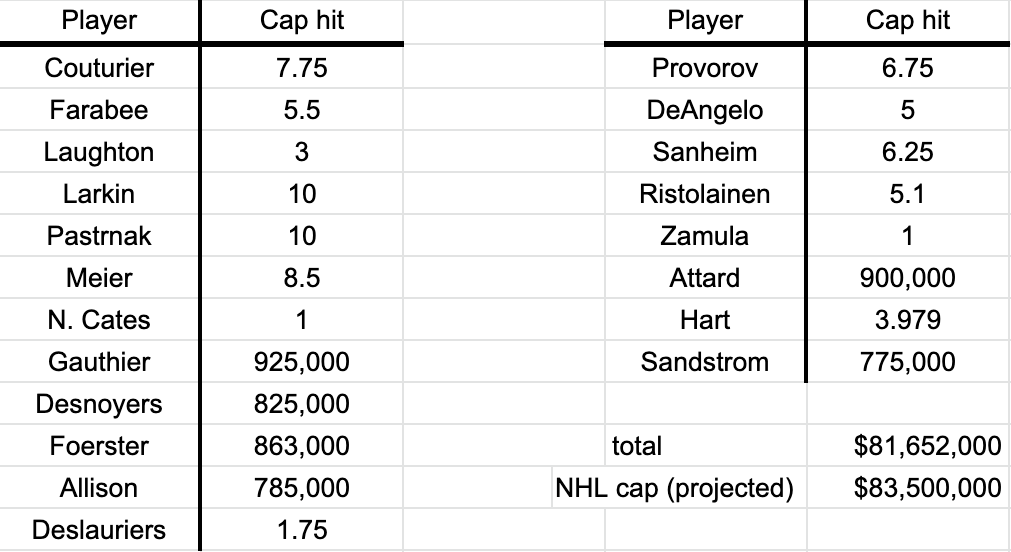Select Hart's 3.979 cap hit cell
Image resolution: width=1011 pixels, height=552 pixels.
pyautogui.click(x=907, y=320)
